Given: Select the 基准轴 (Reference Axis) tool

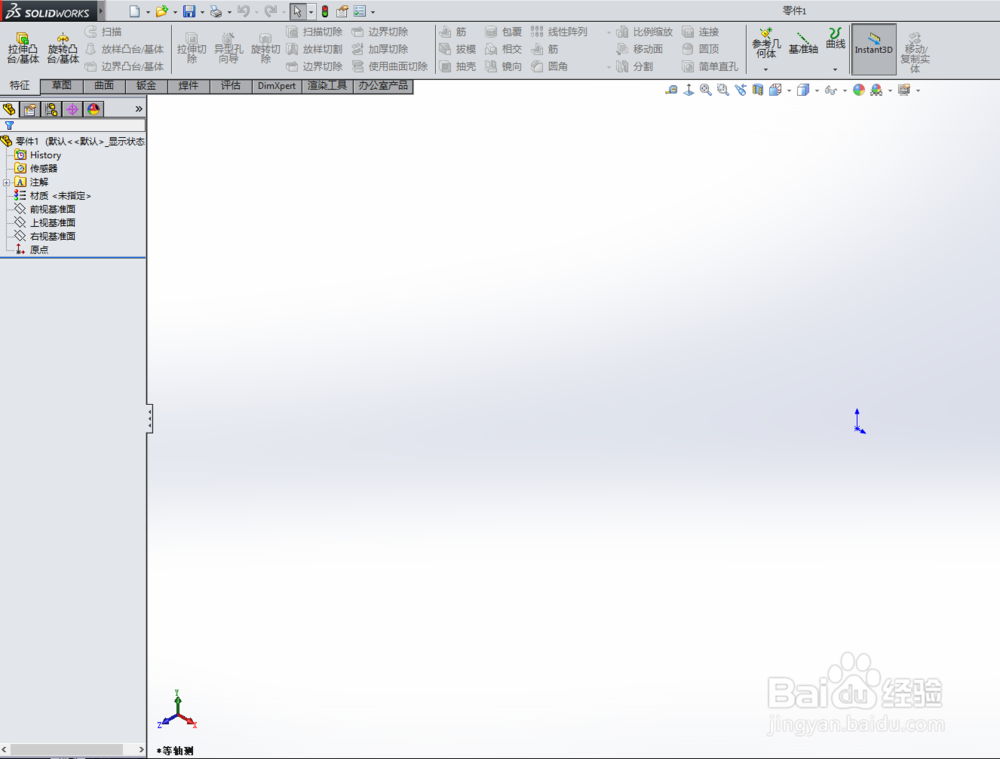Looking at the screenshot, I should point(806,44).
